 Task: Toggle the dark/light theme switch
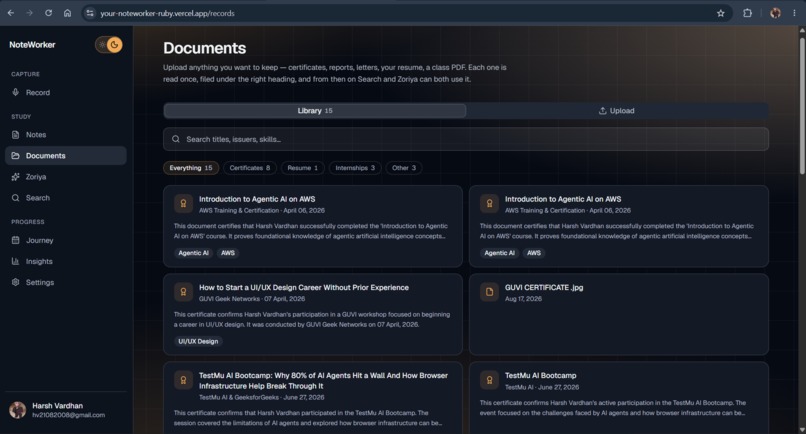point(108,45)
